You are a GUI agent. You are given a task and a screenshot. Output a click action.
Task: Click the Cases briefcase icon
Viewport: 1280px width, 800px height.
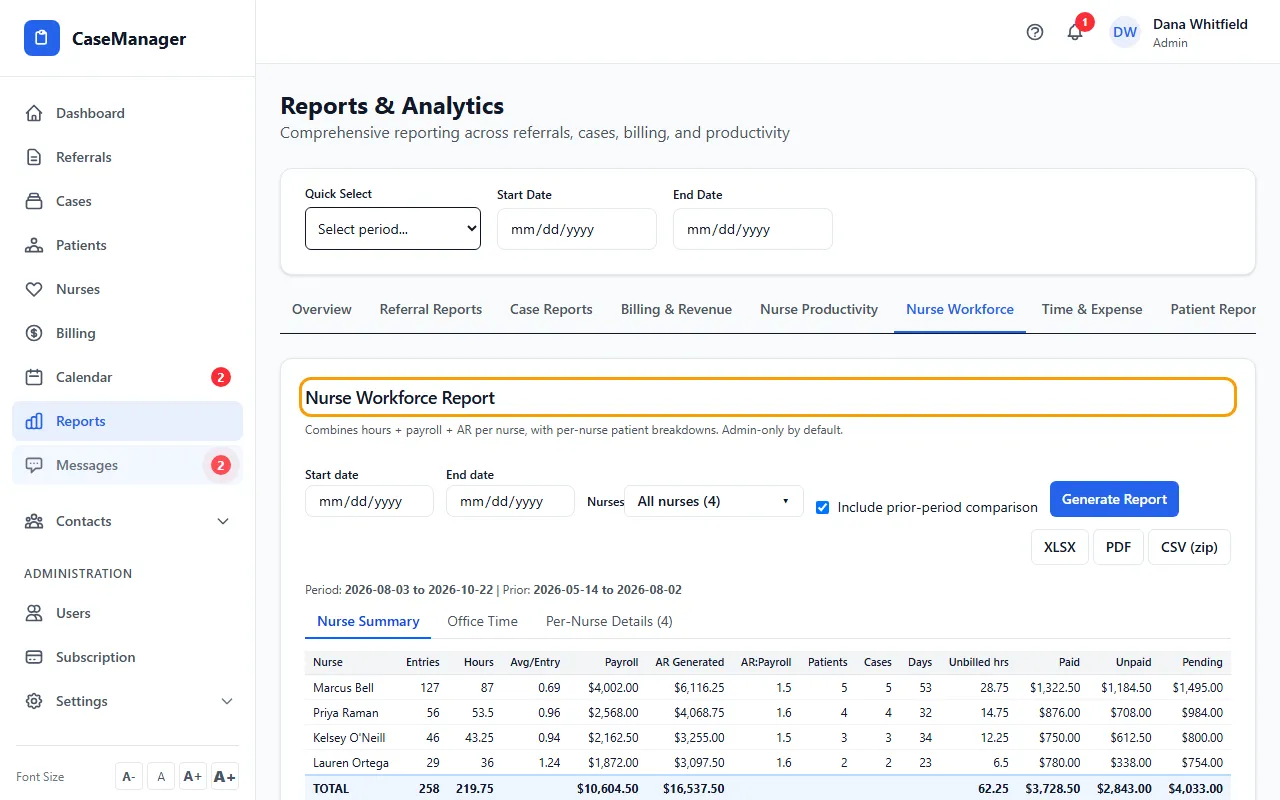coord(34,201)
